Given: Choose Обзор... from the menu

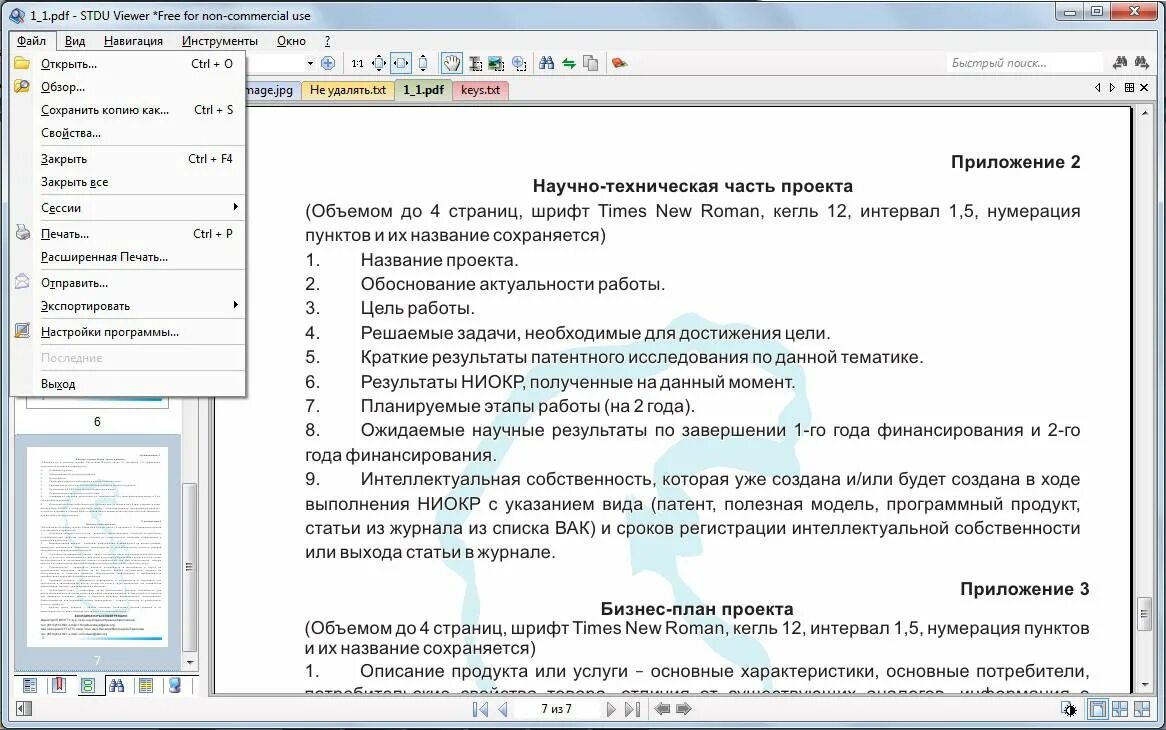Looking at the screenshot, I should click(128, 87).
